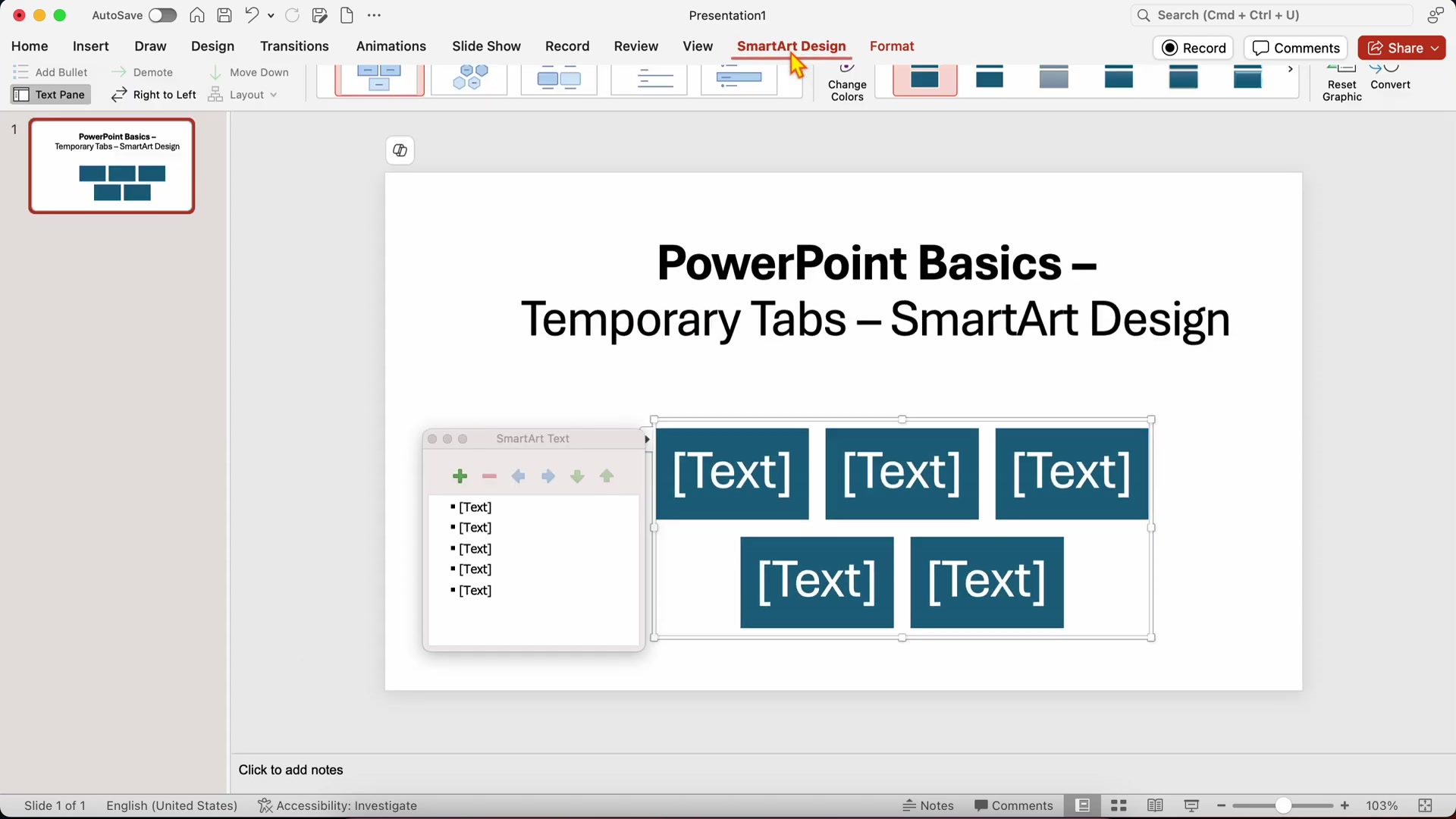
Task: Click green up arrow in text pane
Action: [607, 476]
